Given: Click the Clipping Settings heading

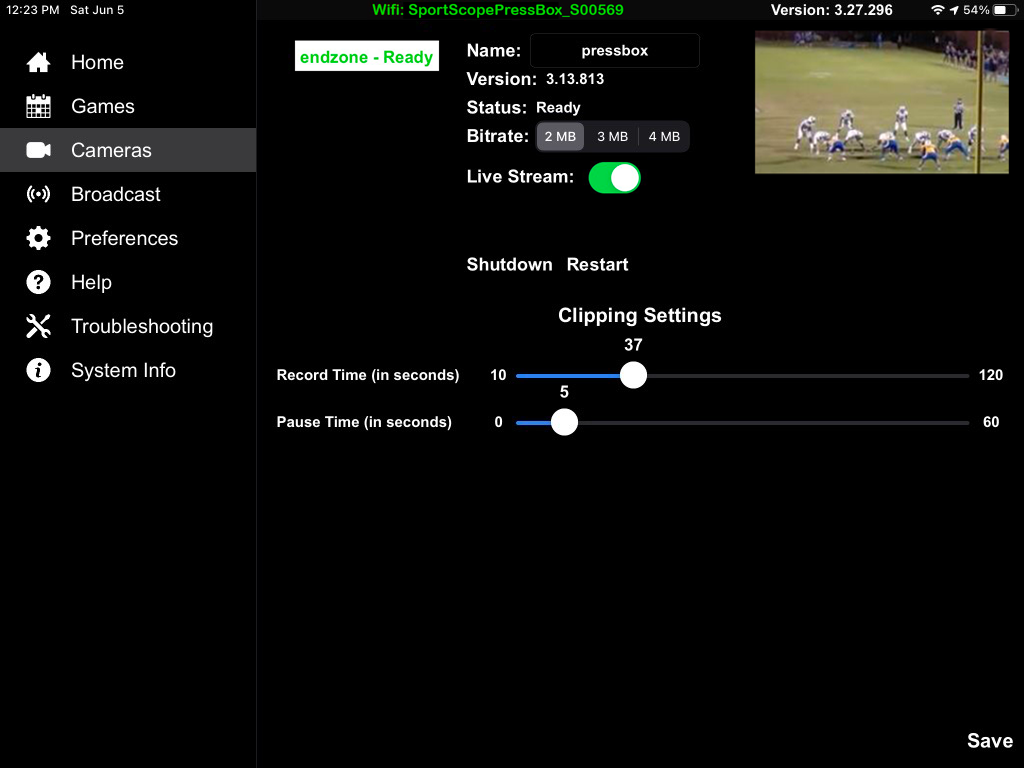Looking at the screenshot, I should click(639, 315).
